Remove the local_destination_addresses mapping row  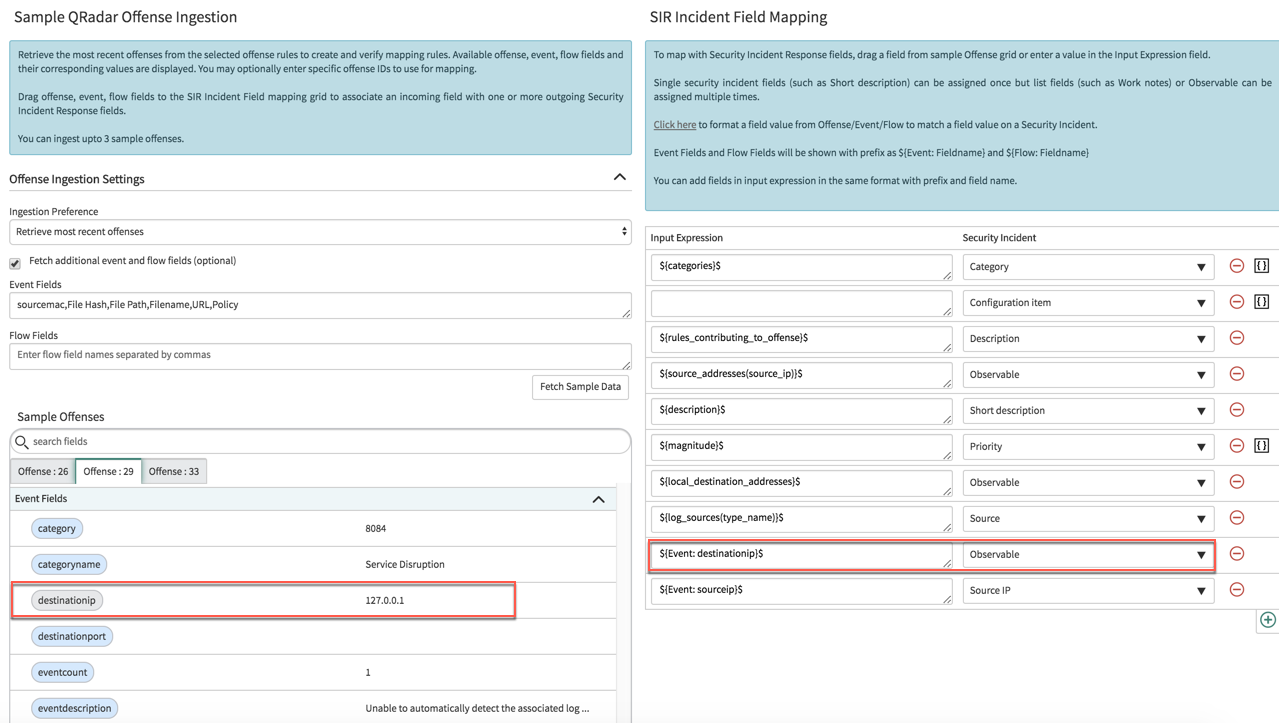1237,482
